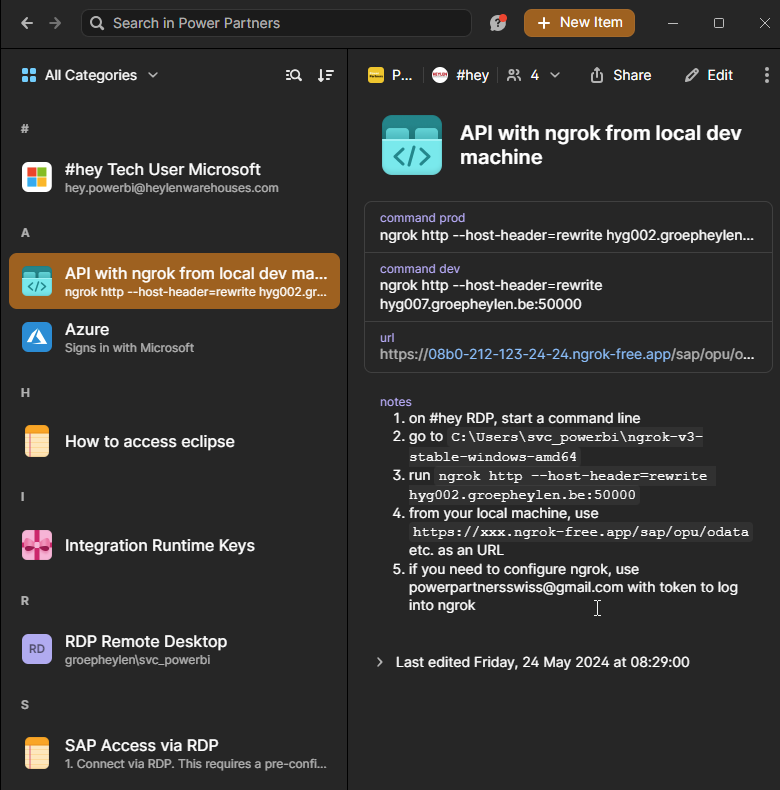This screenshot has width=780, height=790.
Task: Copy the command dev field value
Action: tap(568, 287)
